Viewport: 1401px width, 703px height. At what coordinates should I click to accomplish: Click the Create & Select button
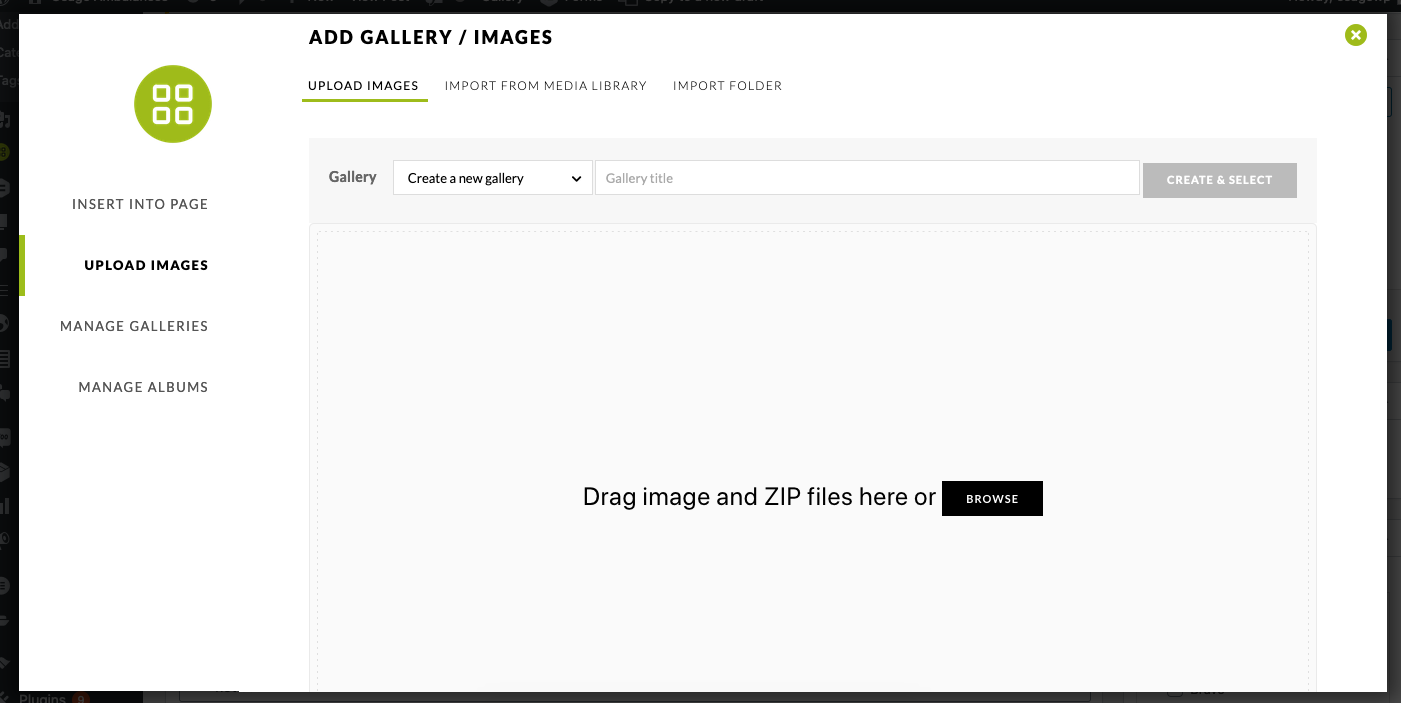(x=1220, y=180)
